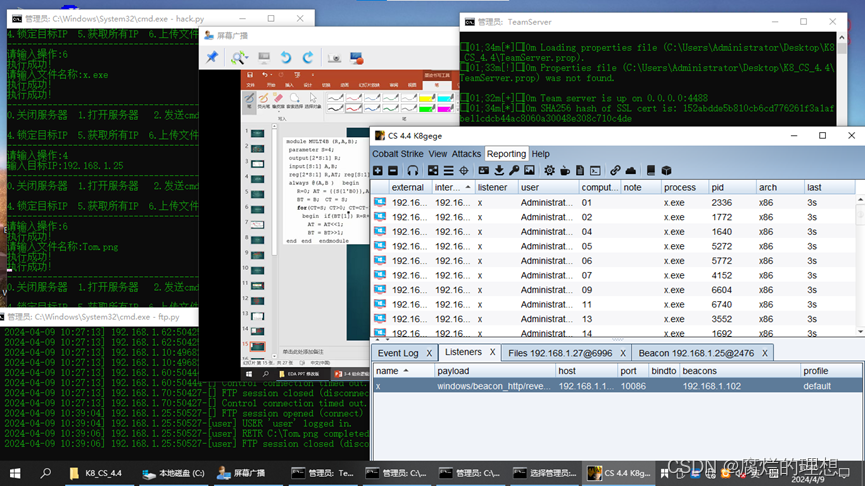Sort beacons by the last column header

coord(829,188)
